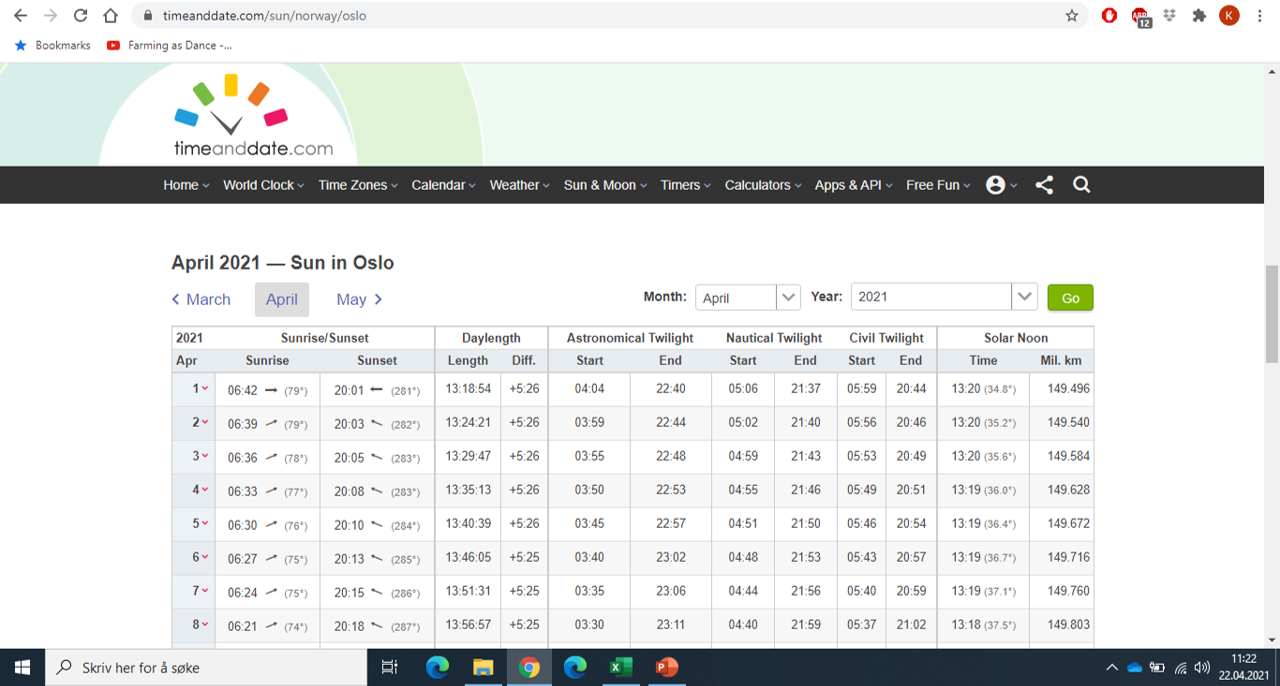Expand the Month dropdown showing April
The image size is (1280, 686).
click(x=748, y=298)
